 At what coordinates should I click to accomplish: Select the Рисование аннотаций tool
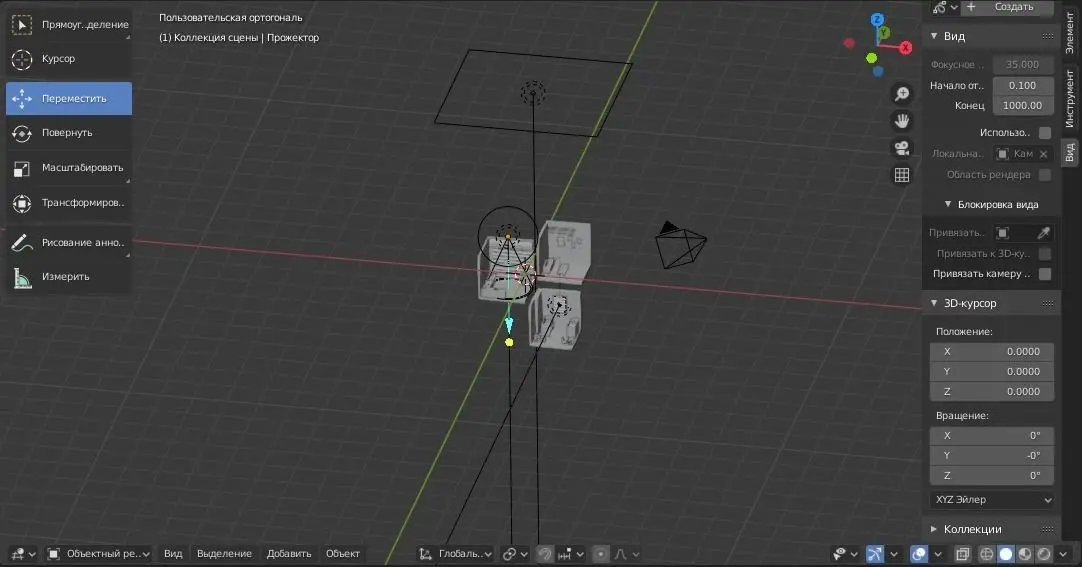point(69,242)
